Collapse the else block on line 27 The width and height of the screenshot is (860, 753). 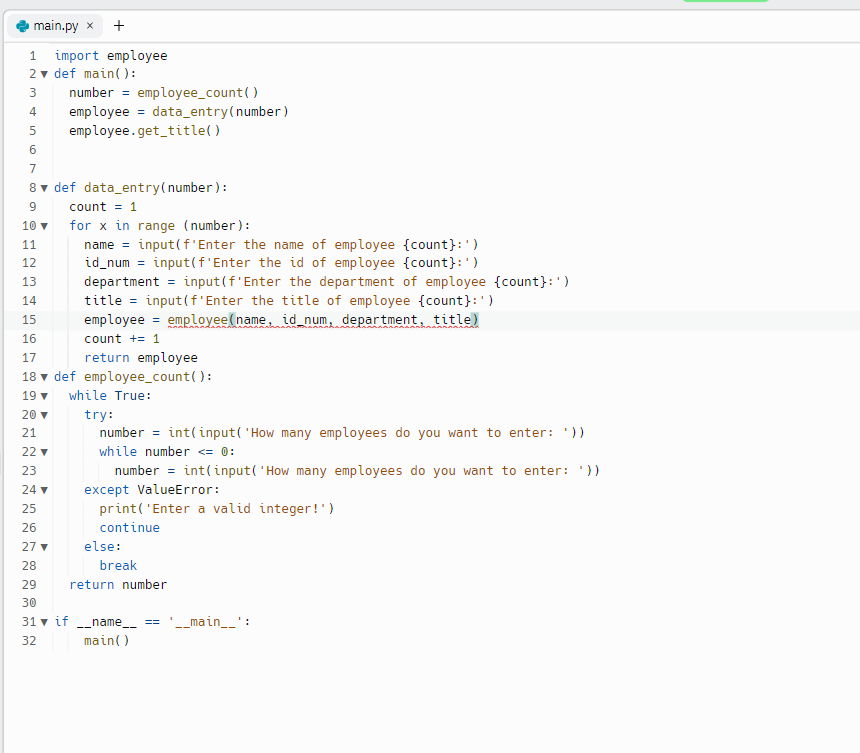[44, 546]
